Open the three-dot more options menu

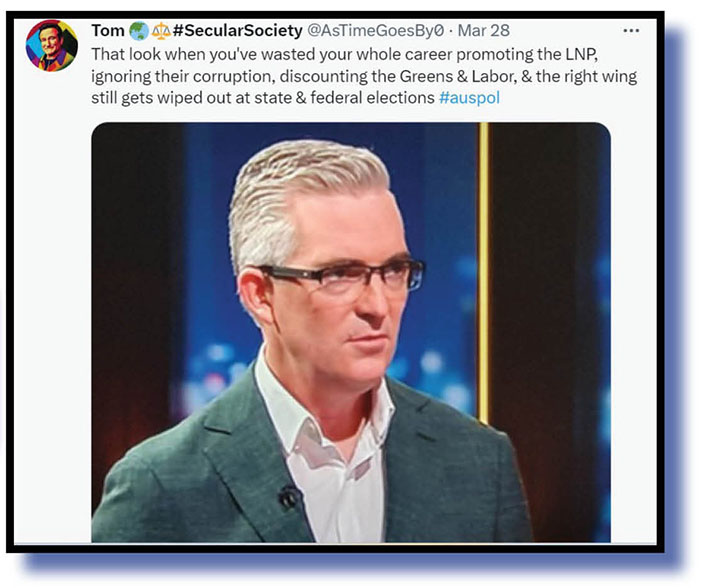click(631, 31)
